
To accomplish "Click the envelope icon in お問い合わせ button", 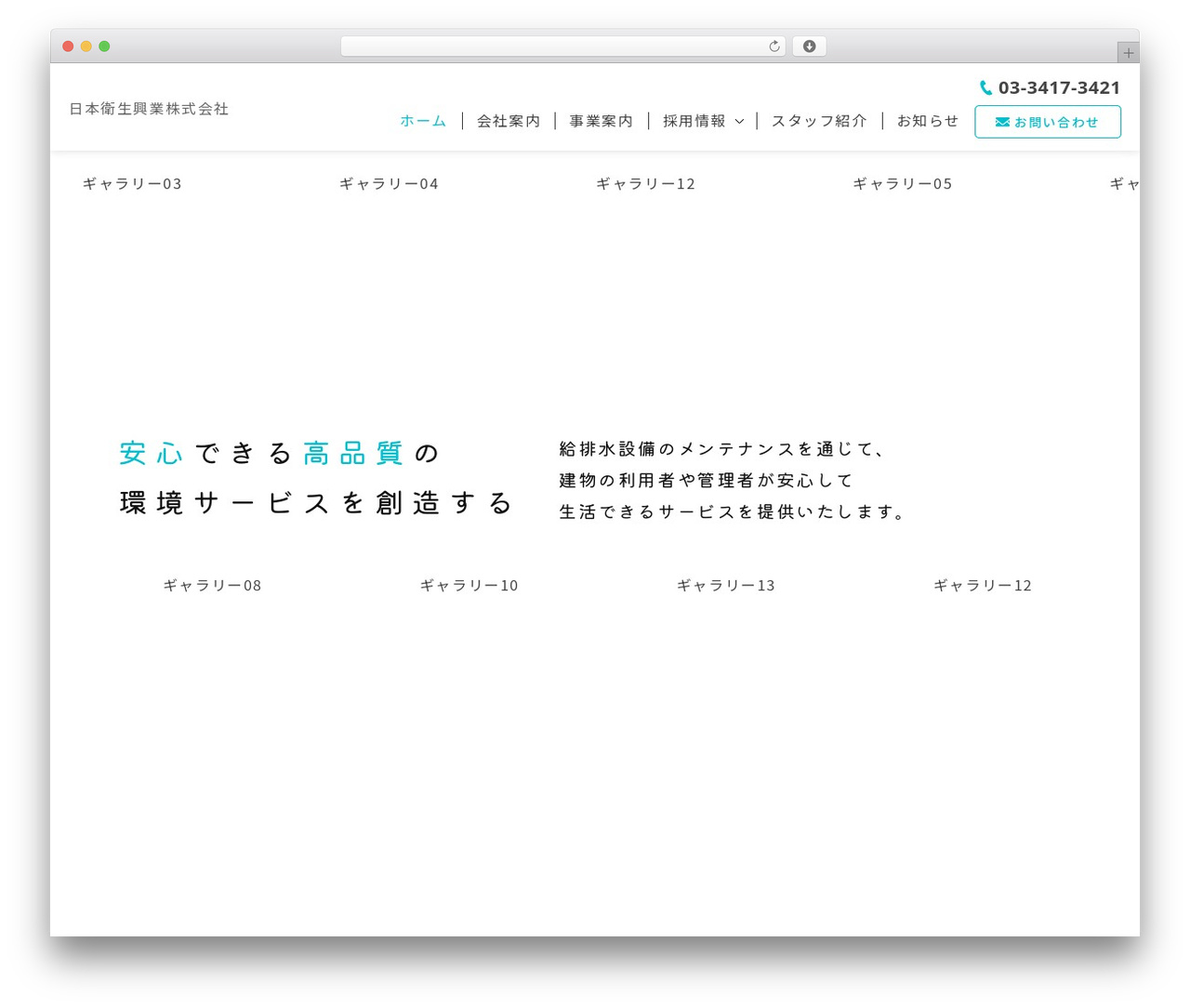I will pyautogui.click(x=1002, y=122).
